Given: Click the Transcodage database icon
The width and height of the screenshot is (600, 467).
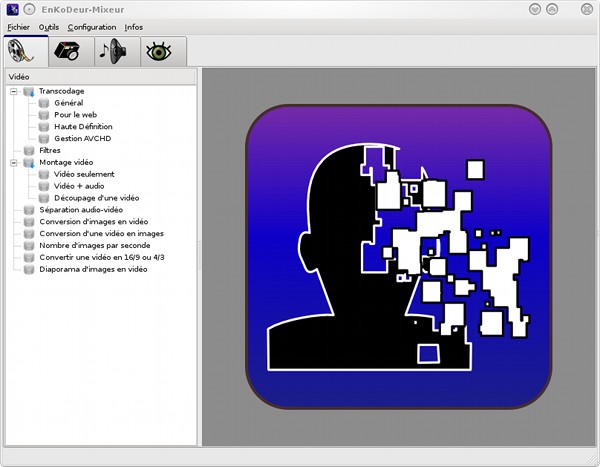Looking at the screenshot, I should (29, 91).
